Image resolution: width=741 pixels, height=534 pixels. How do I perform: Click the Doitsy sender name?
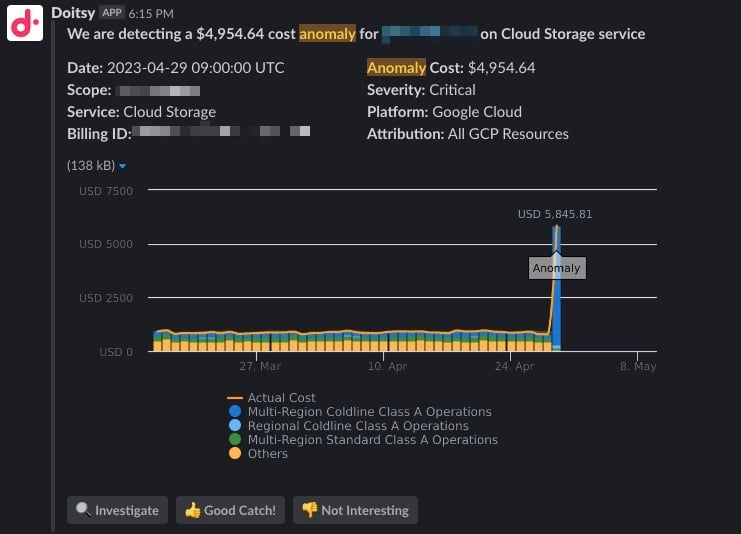[x=73, y=13]
